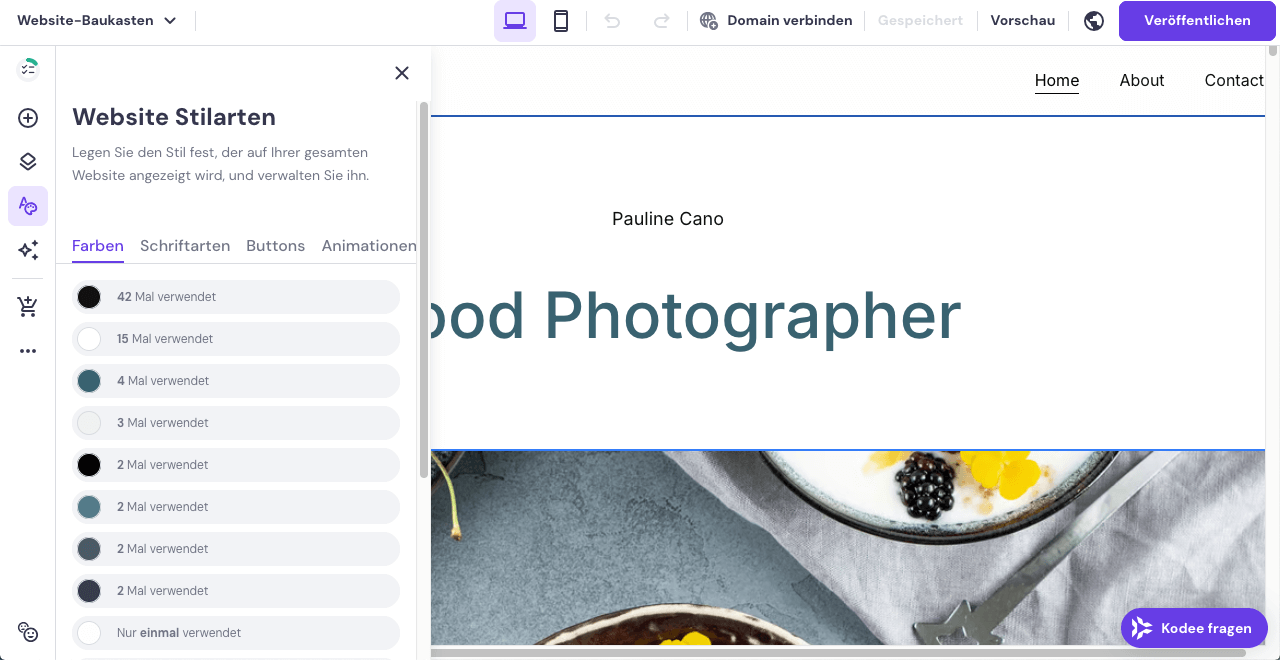
Task: Select the Farben tab
Action: 98,246
